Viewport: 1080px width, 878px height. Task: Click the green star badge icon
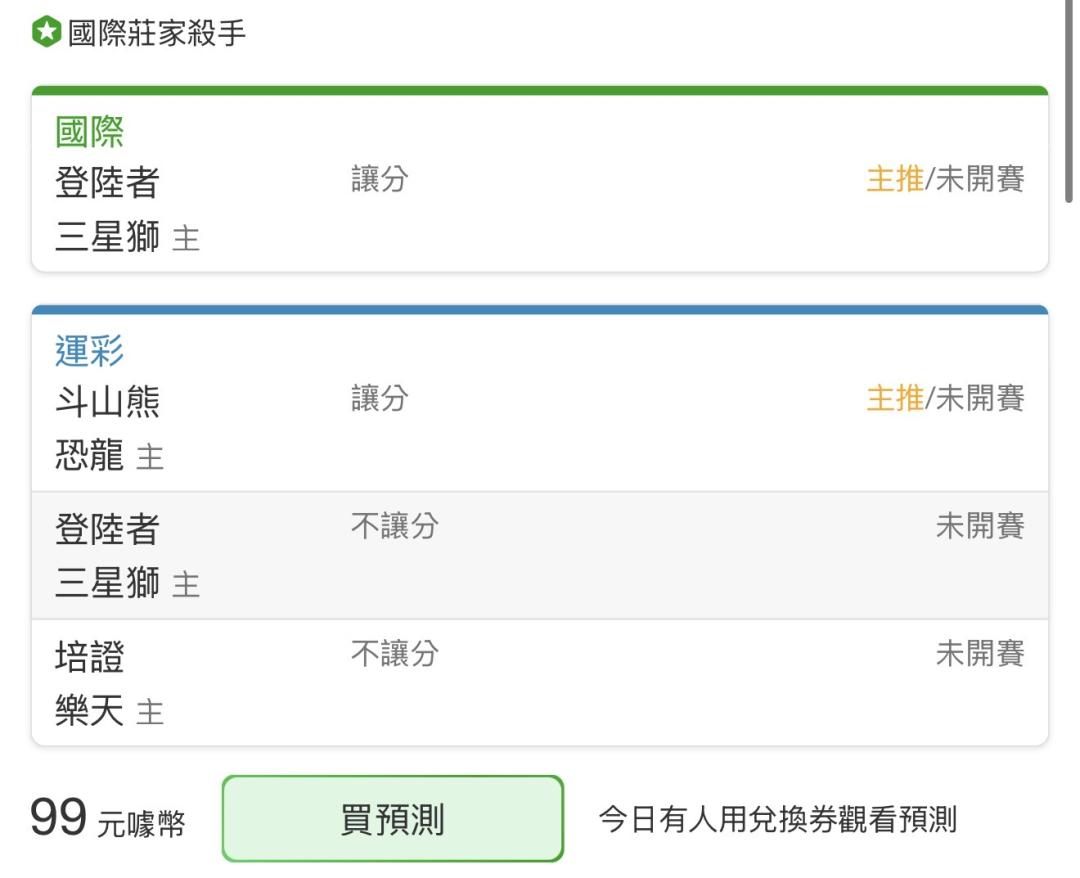tap(47, 32)
